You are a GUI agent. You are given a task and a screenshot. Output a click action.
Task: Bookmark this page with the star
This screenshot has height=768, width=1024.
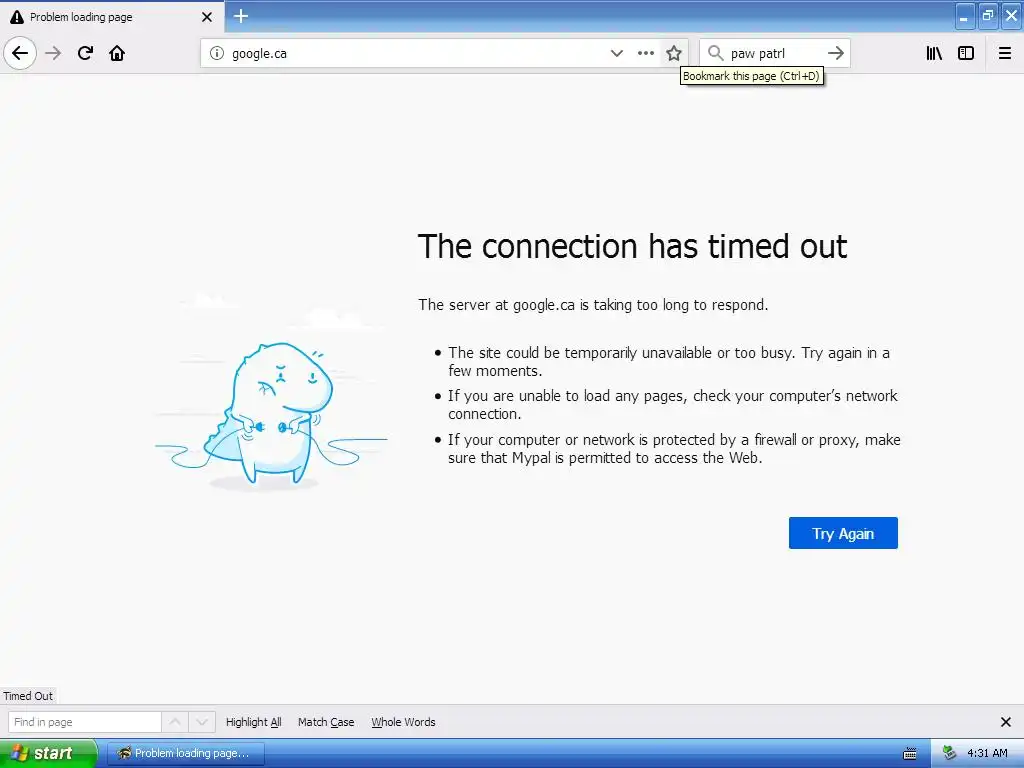pos(674,53)
